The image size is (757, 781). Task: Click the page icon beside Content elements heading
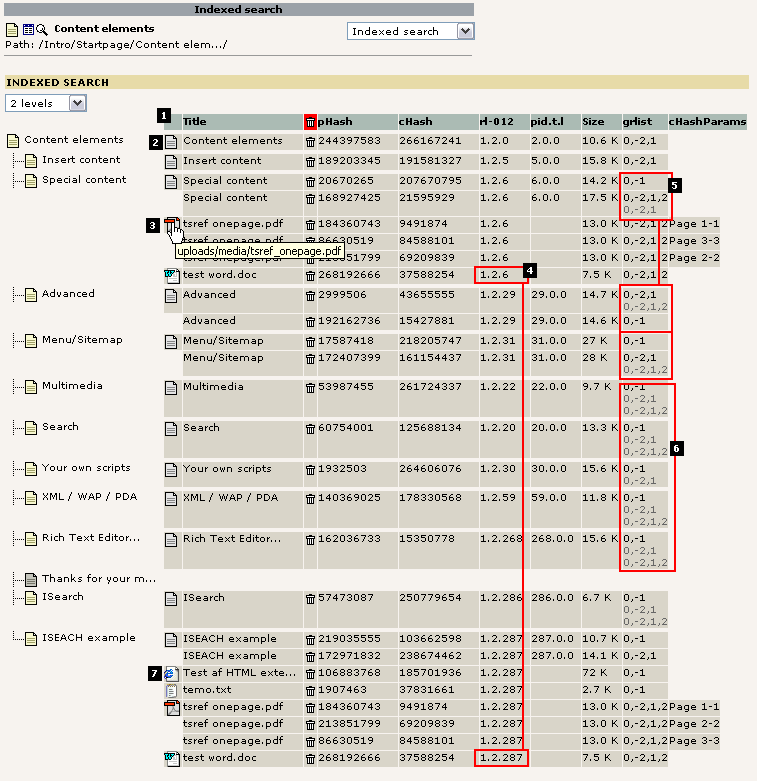point(12,30)
